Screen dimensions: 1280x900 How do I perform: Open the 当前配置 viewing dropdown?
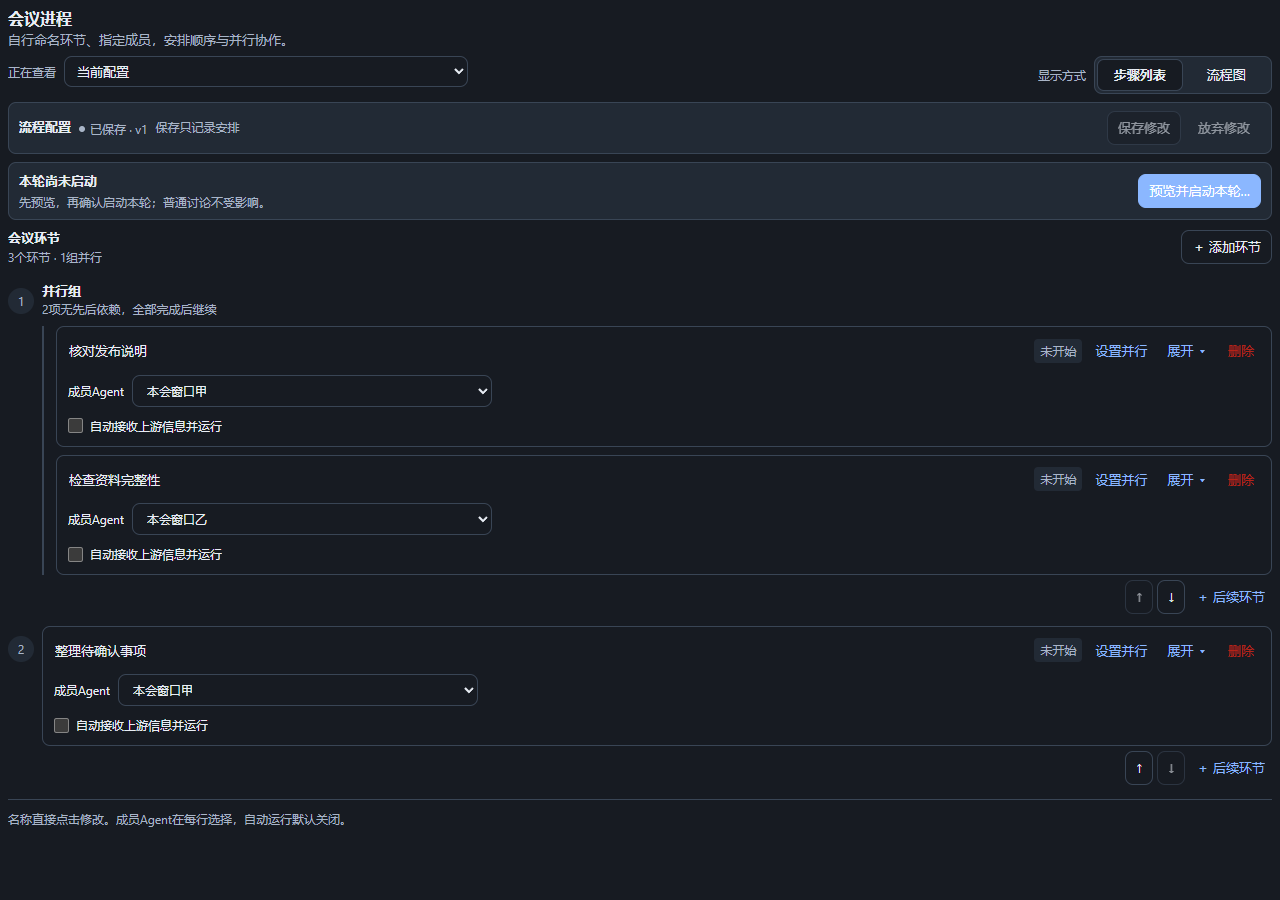coord(266,72)
